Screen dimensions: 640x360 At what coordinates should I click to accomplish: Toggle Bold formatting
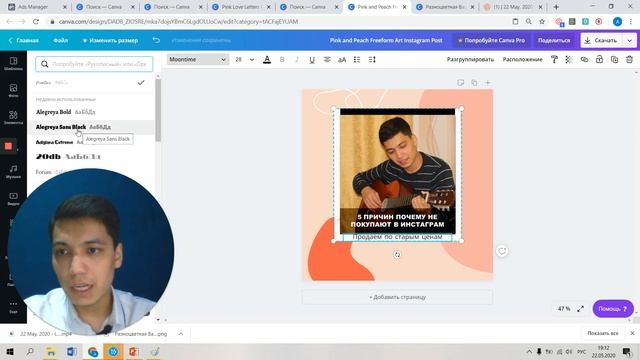(x=282, y=60)
